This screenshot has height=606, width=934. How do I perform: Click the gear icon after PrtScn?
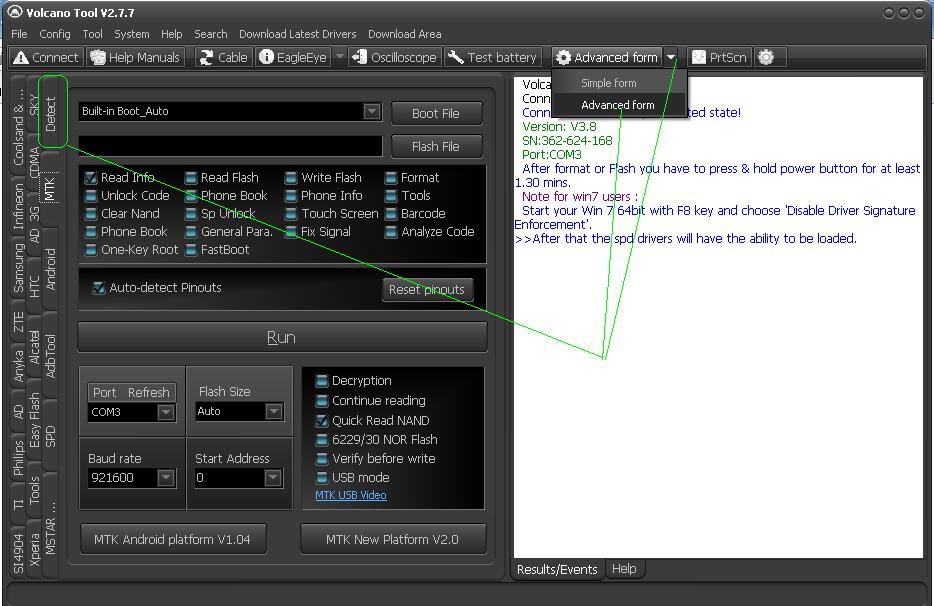(x=766, y=57)
